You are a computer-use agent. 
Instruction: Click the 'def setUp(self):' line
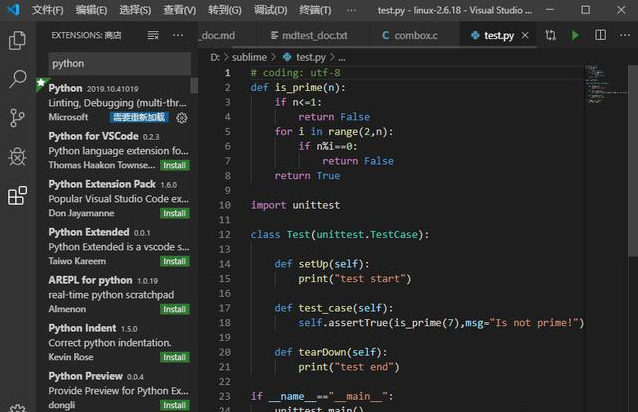pyautogui.click(x=322, y=264)
